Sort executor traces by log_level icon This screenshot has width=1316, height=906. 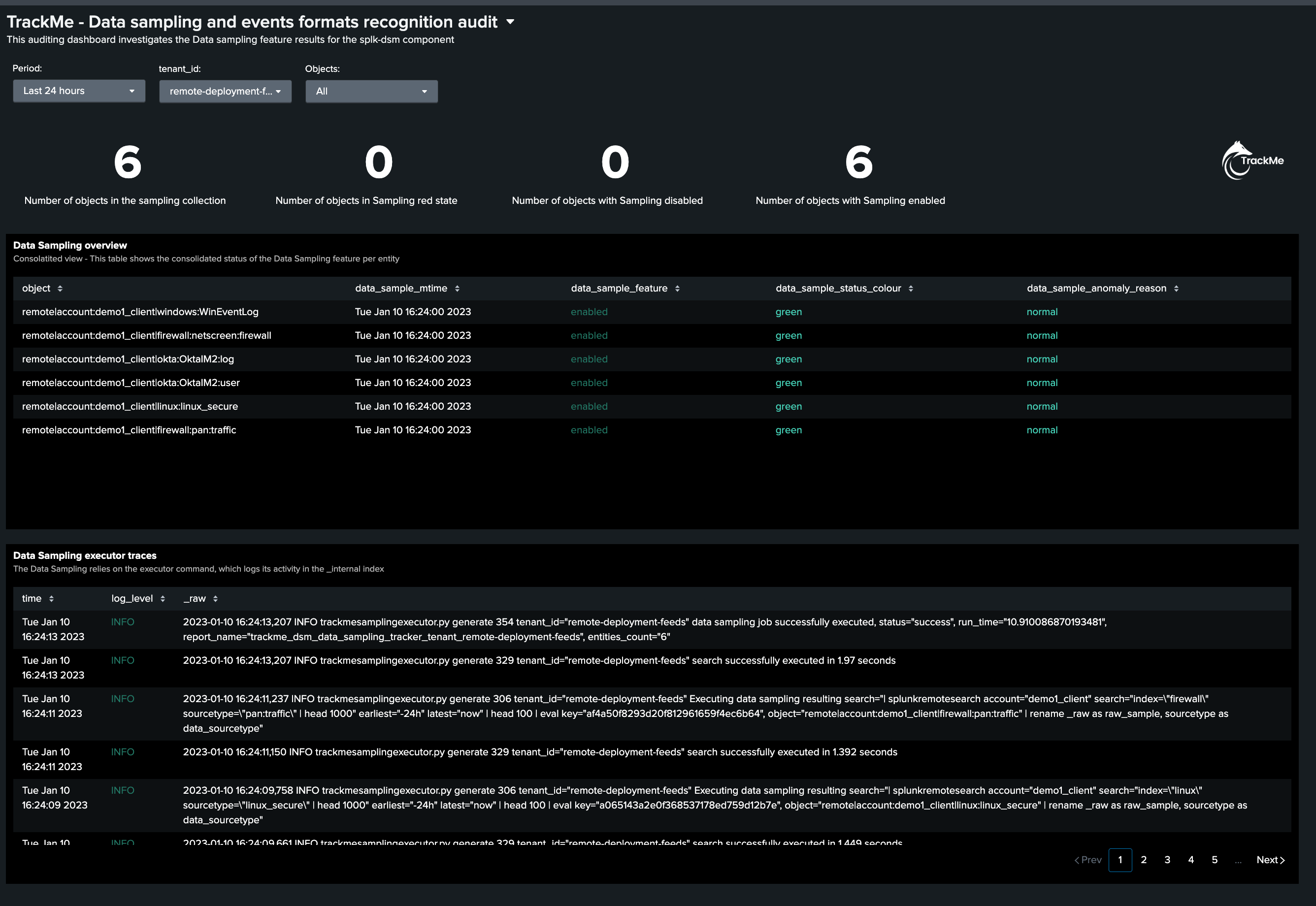point(163,599)
